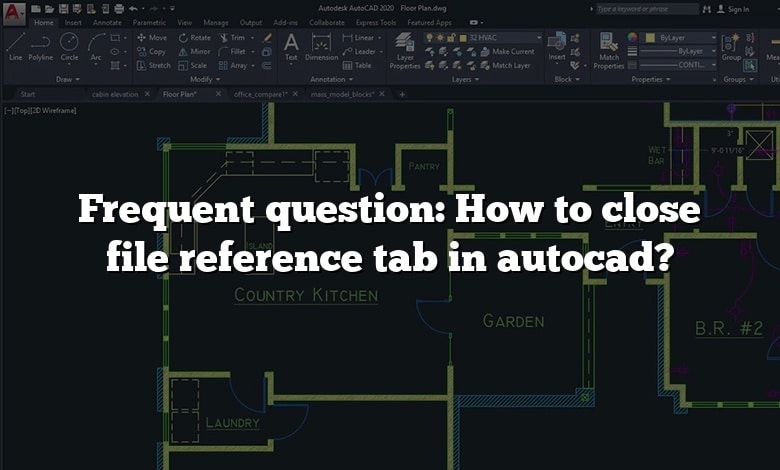Open Layer Properties manager
Viewport: 780px width, 470px height.
point(405,51)
